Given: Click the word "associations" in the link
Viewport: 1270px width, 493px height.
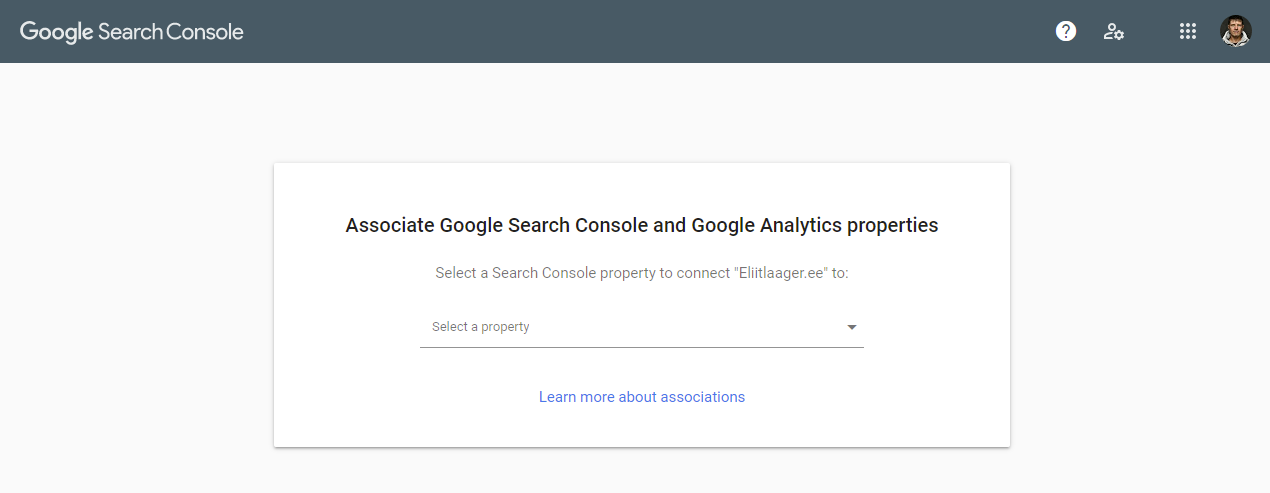Looking at the screenshot, I should [x=706, y=397].
